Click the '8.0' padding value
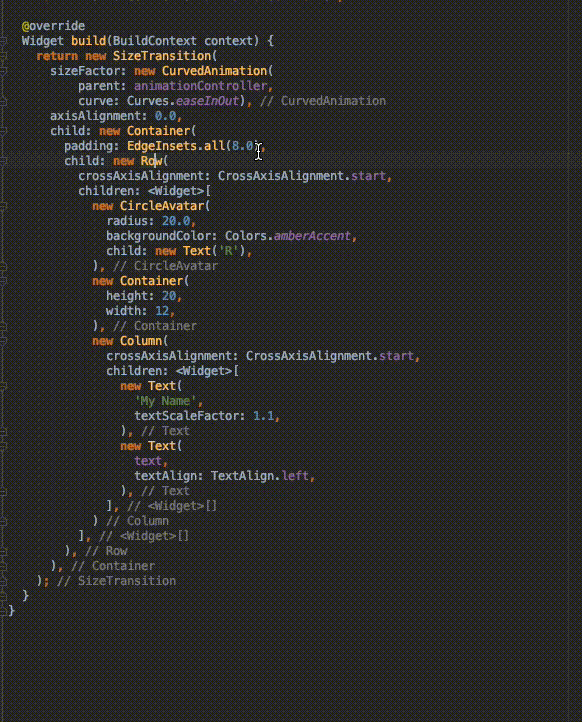This screenshot has height=722, width=582. (x=243, y=146)
